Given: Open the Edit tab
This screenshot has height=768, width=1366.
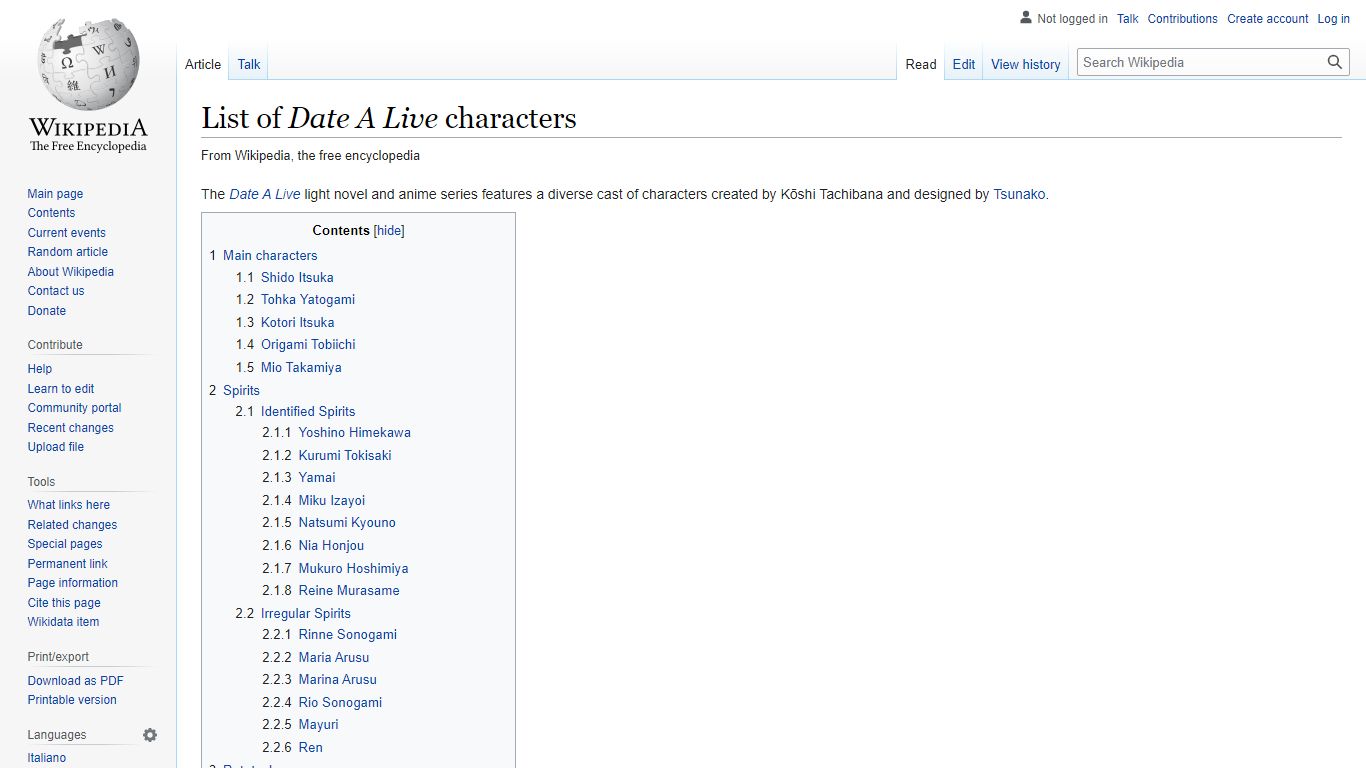Looking at the screenshot, I should tap(964, 64).
